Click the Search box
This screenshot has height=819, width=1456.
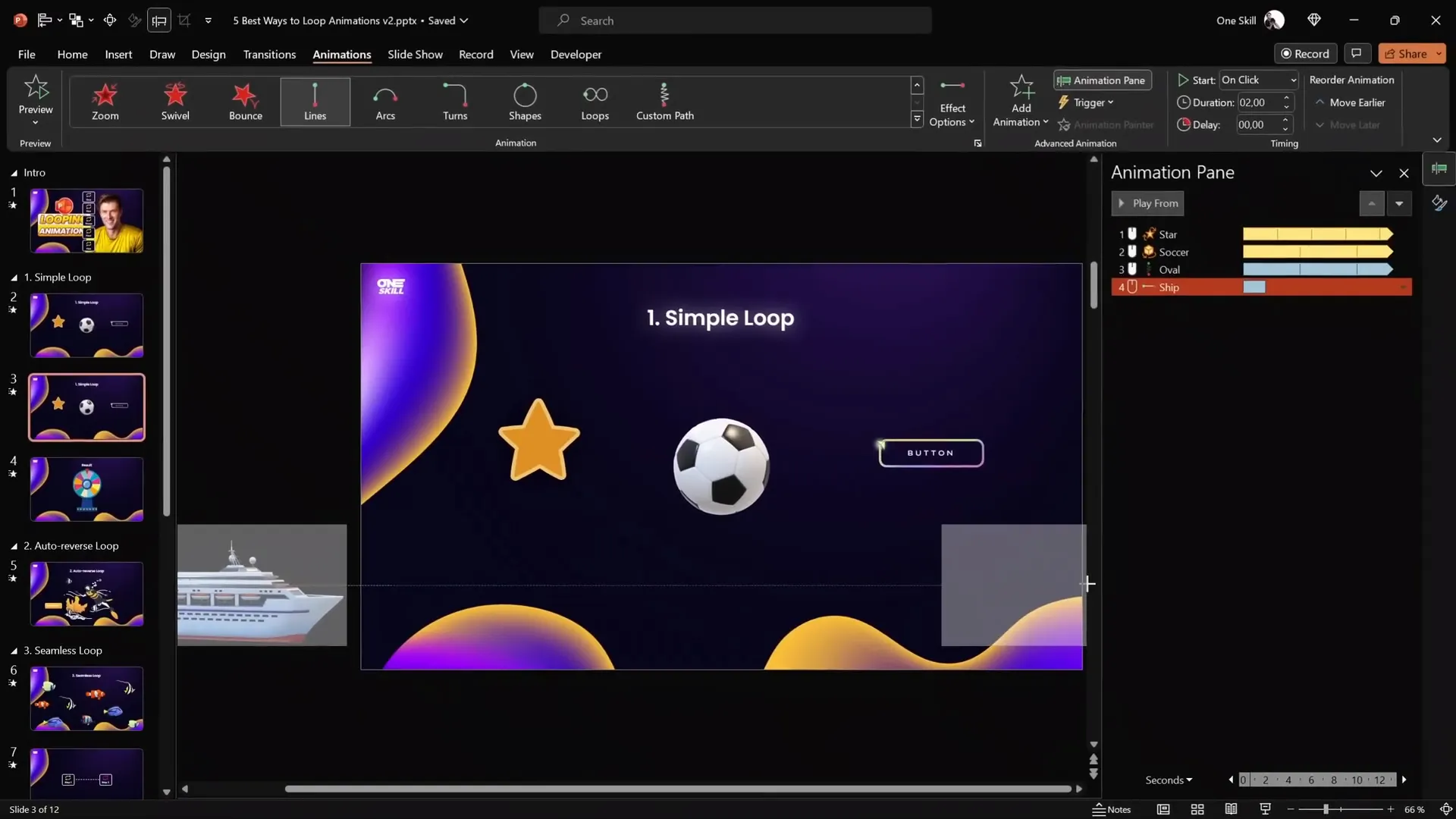pos(735,20)
